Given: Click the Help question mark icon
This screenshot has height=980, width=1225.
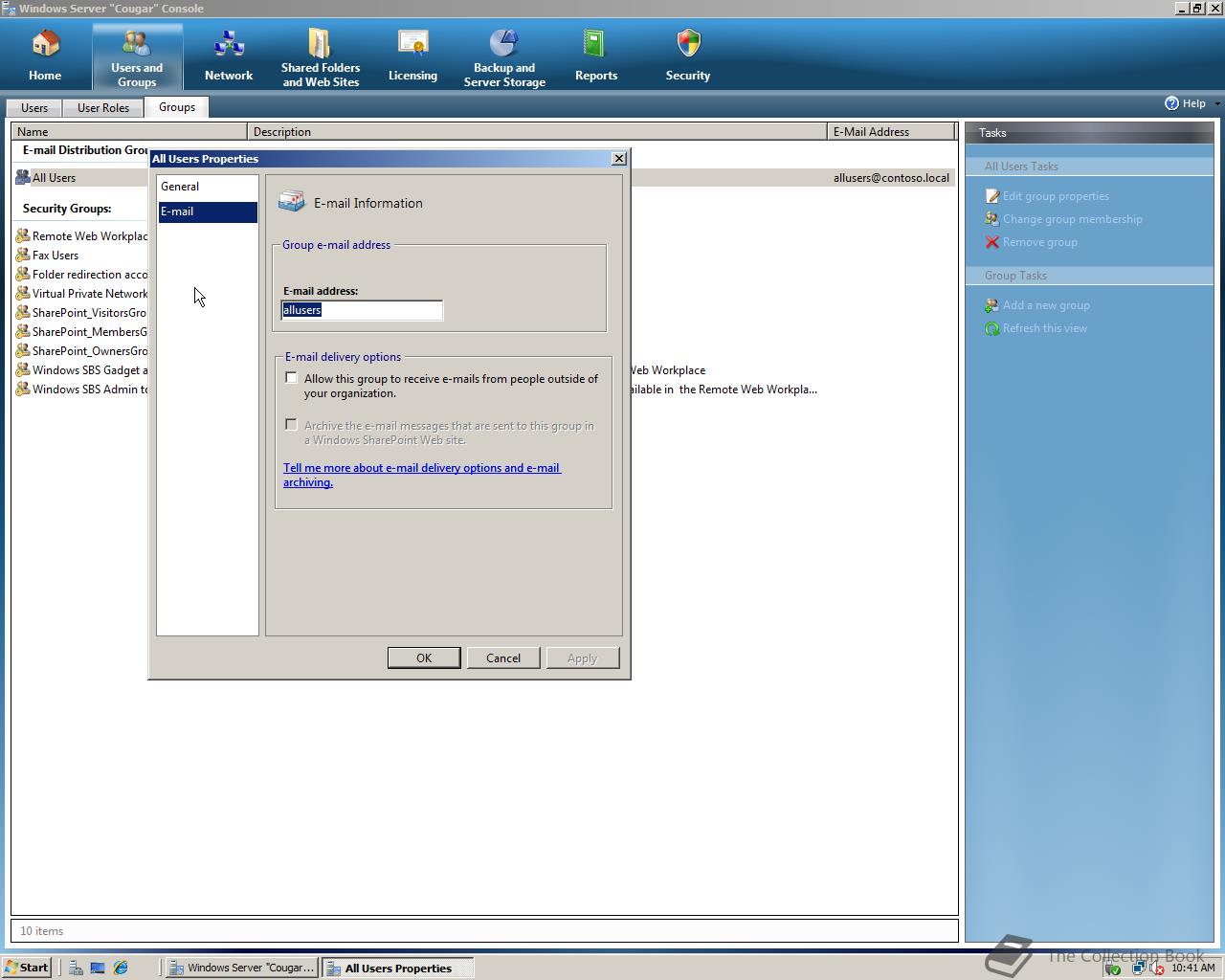Looking at the screenshot, I should click(1171, 103).
